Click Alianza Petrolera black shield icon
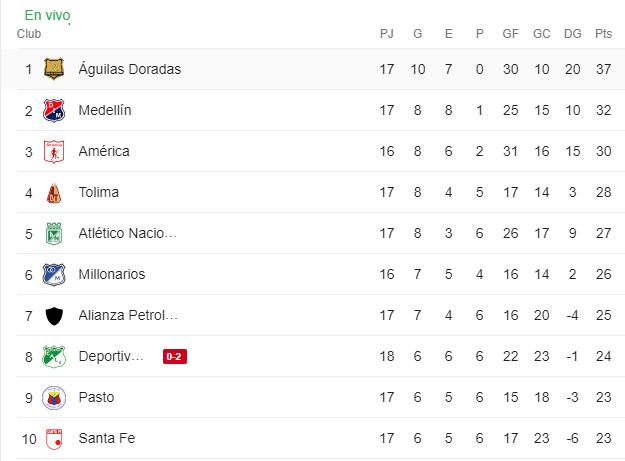This screenshot has height=461, width=625. point(54,316)
